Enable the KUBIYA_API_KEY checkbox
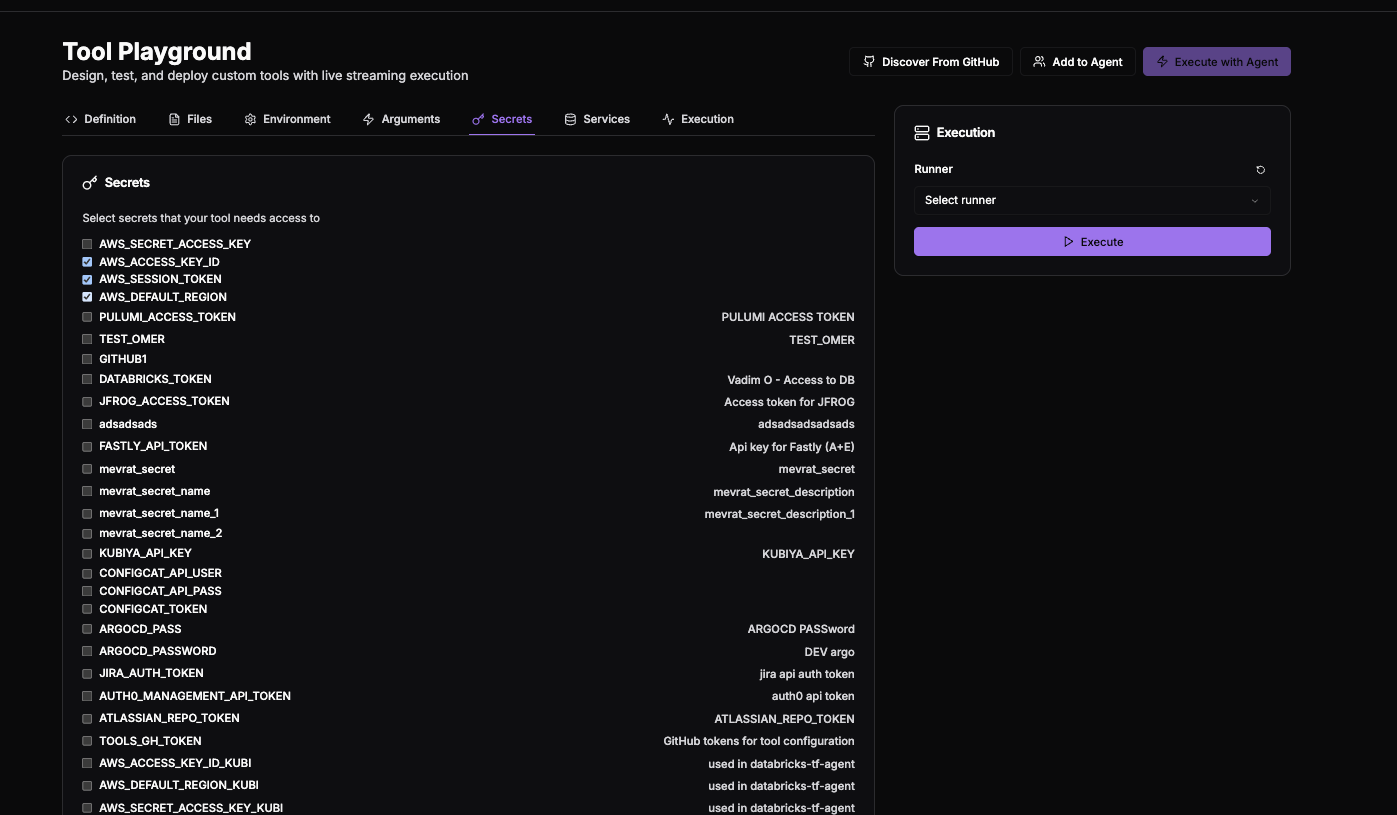1397x815 pixels. pyautogui.click(x=87, y=553)
